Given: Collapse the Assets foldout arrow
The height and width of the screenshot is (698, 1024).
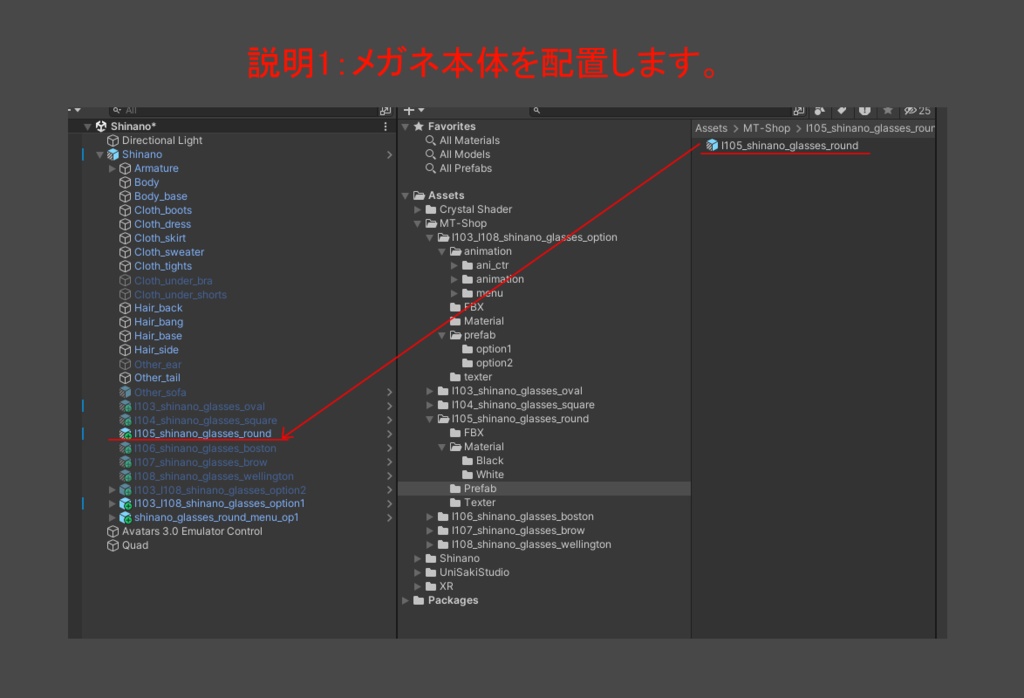Looking at the screenshot, I should [405, 196].
